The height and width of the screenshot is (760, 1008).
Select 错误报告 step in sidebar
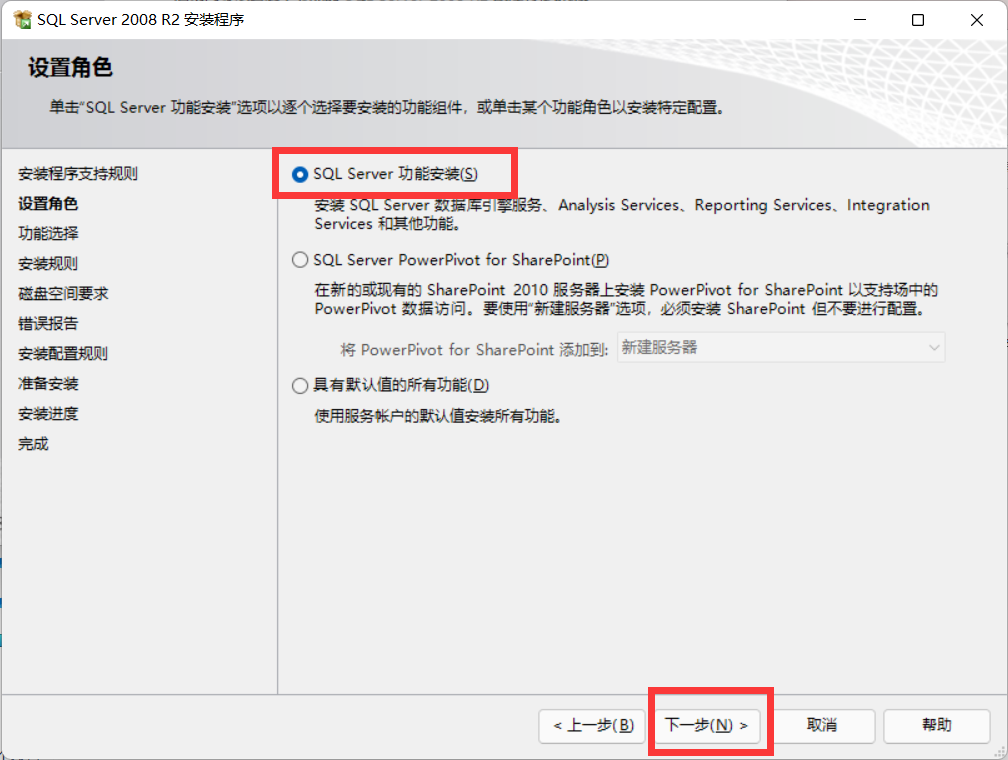pyautogui.click(x=48, y=323)
